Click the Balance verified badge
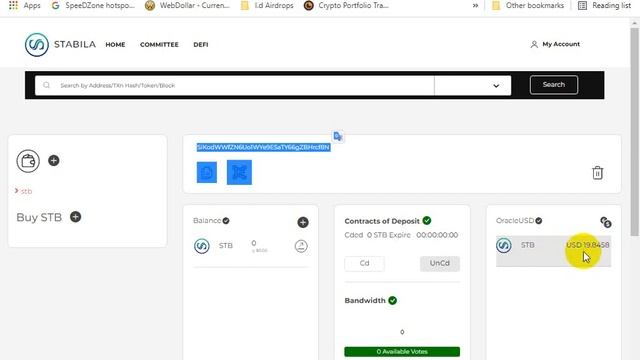Screen dimensions: 640x360 [x=226, y=220]
